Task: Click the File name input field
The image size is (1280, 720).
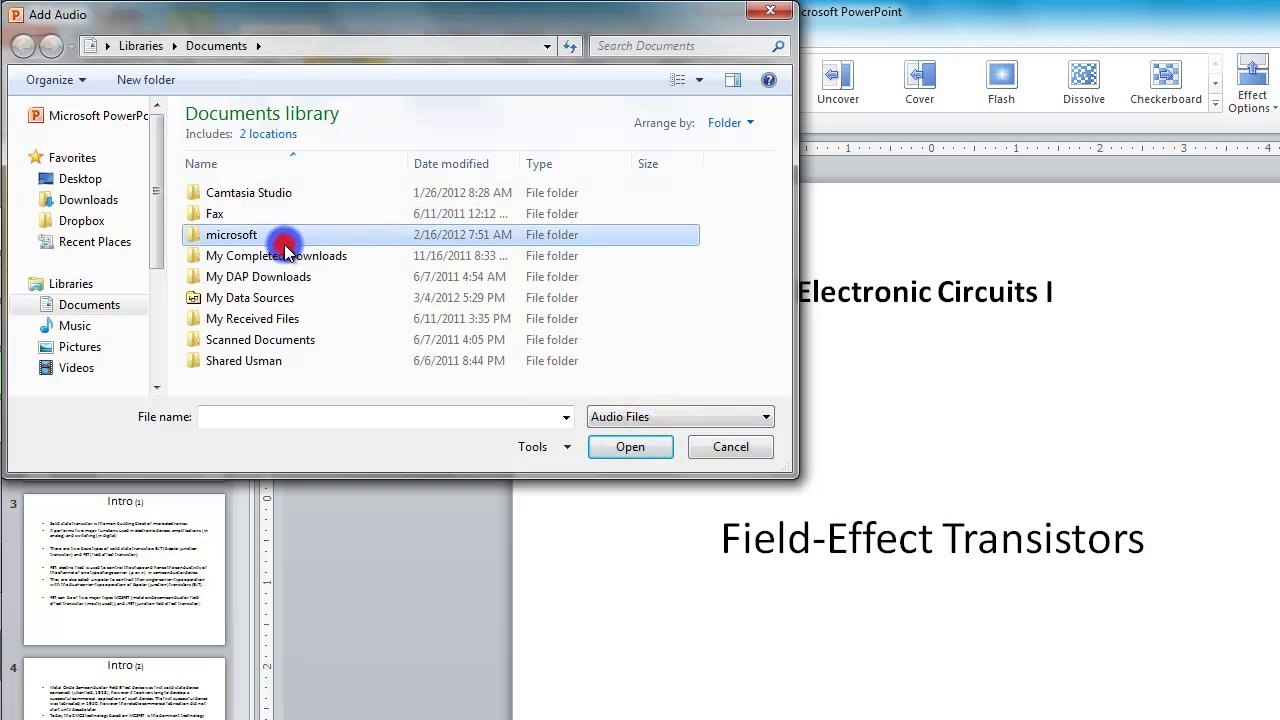Action: click(x=378, y=417)
